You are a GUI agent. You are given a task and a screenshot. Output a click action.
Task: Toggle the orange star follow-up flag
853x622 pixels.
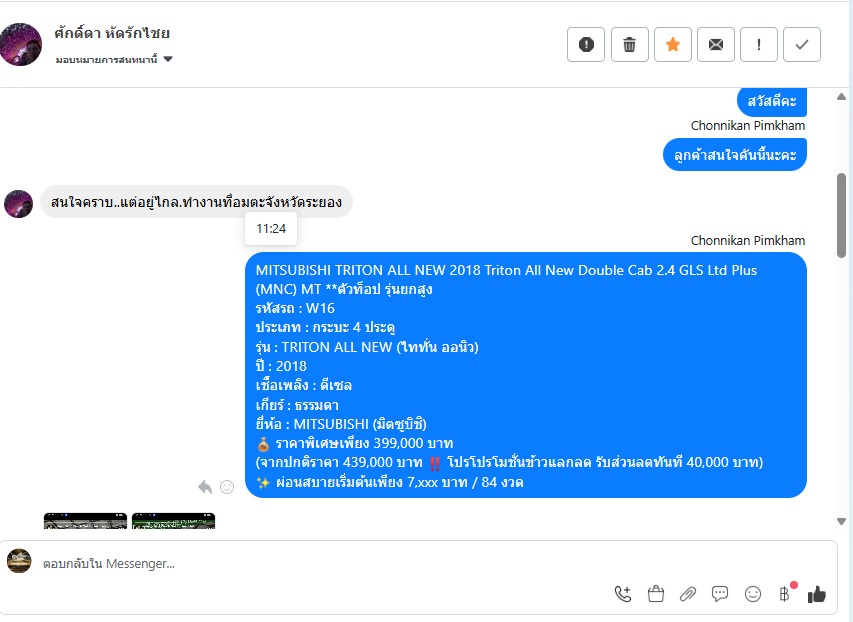click(672, 44)
